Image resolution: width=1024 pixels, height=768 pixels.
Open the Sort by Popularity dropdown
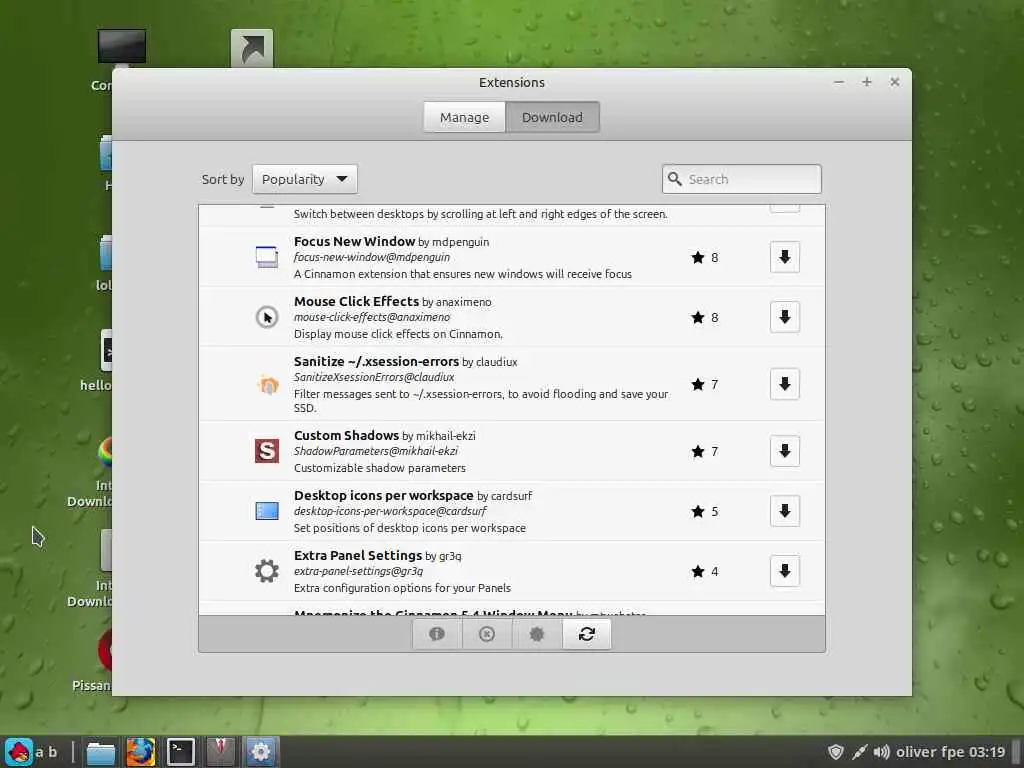(305, 179)
